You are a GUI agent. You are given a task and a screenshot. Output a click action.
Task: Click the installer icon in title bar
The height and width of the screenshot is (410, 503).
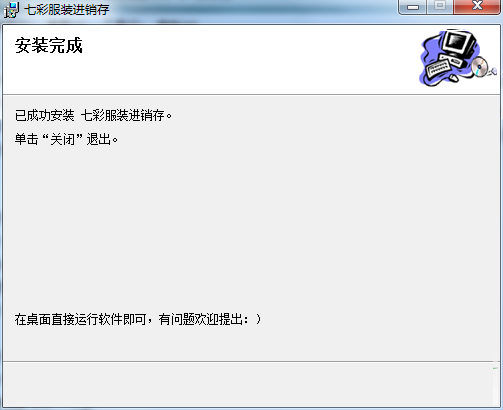pyautogui.click(x=11, y=10)
